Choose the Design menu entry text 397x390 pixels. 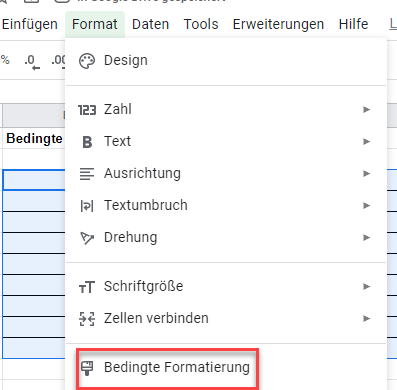126,60
